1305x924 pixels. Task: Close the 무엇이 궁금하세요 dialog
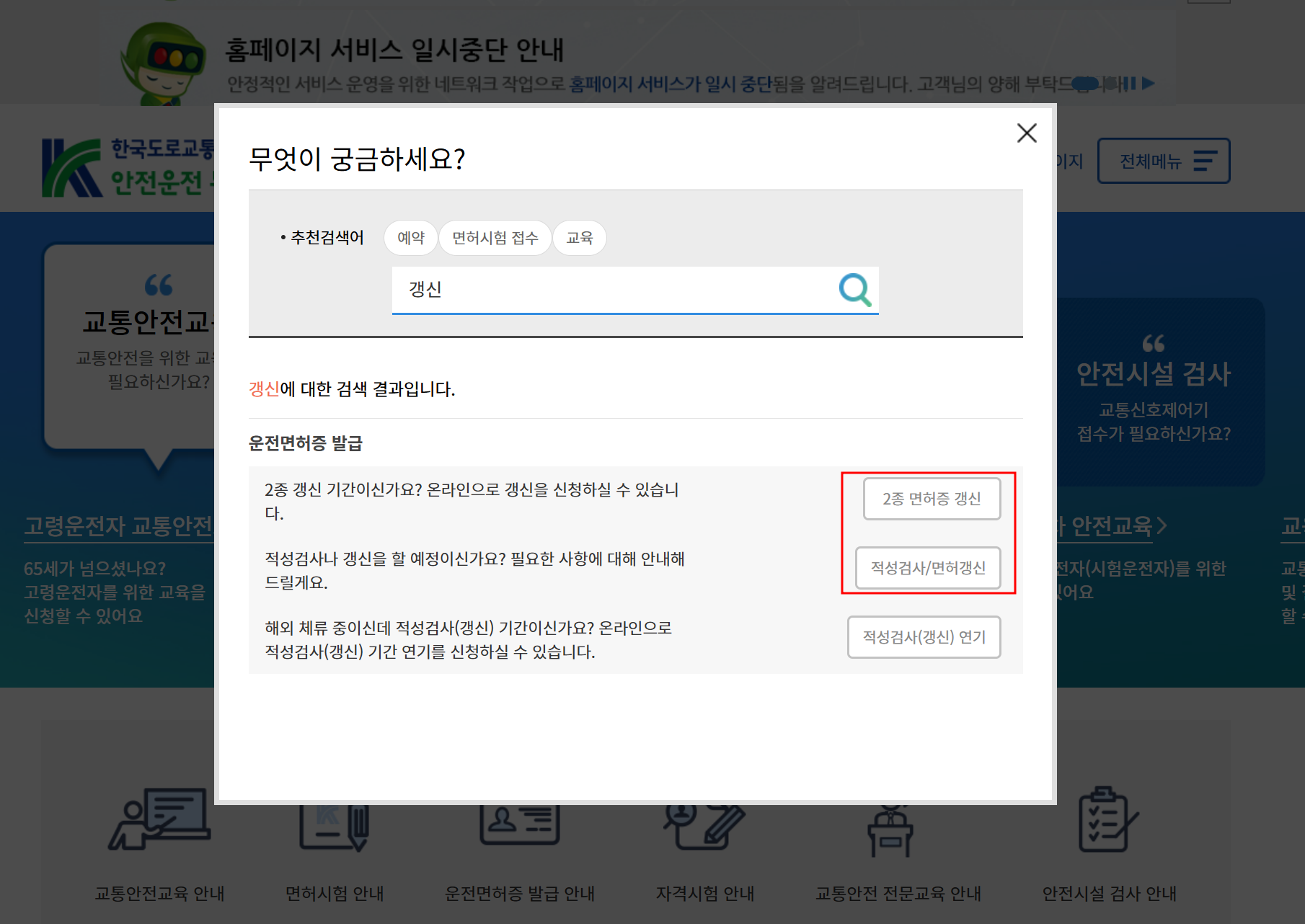point(1027,133)
